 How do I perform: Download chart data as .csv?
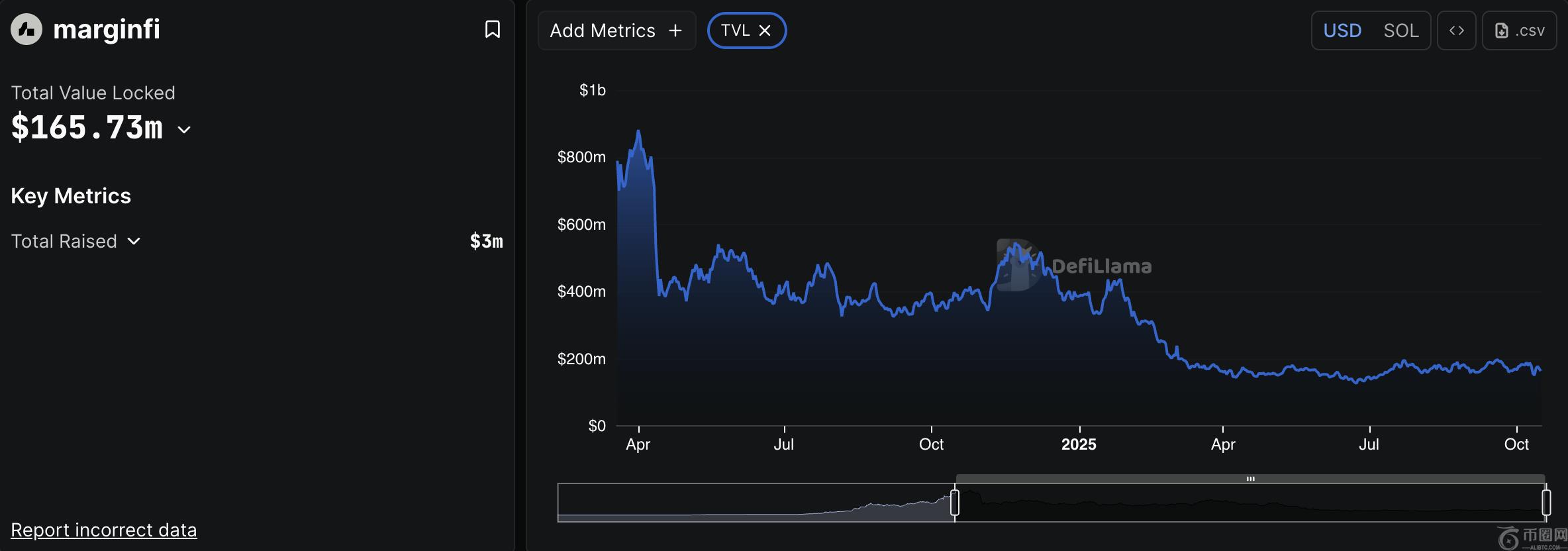(1519, 30)
